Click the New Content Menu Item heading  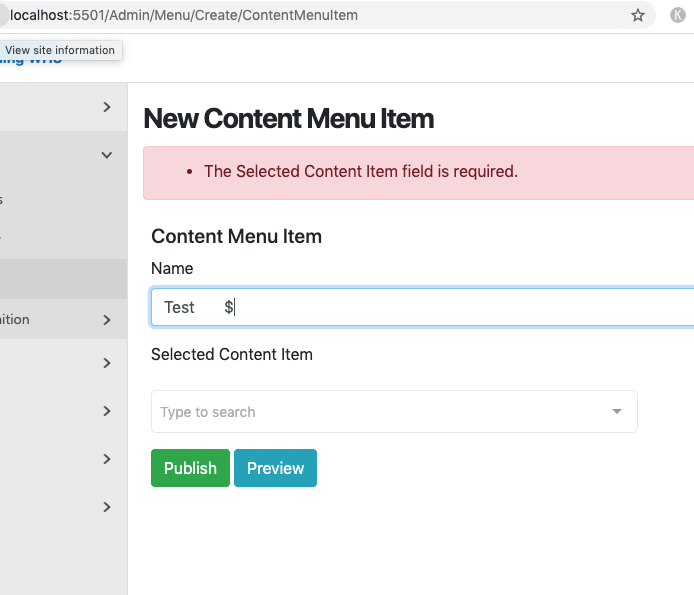tap(289, 119)
